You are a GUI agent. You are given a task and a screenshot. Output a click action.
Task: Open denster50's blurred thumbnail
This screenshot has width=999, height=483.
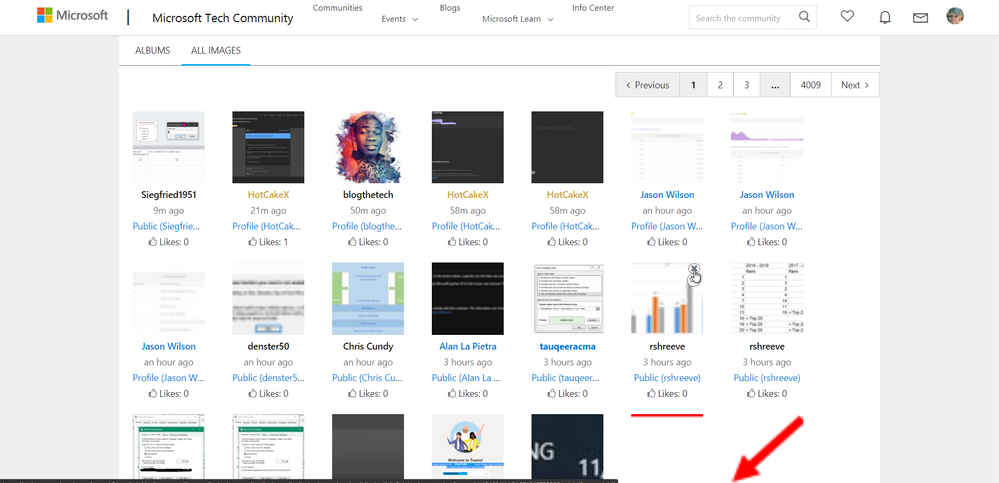(268, 298)
